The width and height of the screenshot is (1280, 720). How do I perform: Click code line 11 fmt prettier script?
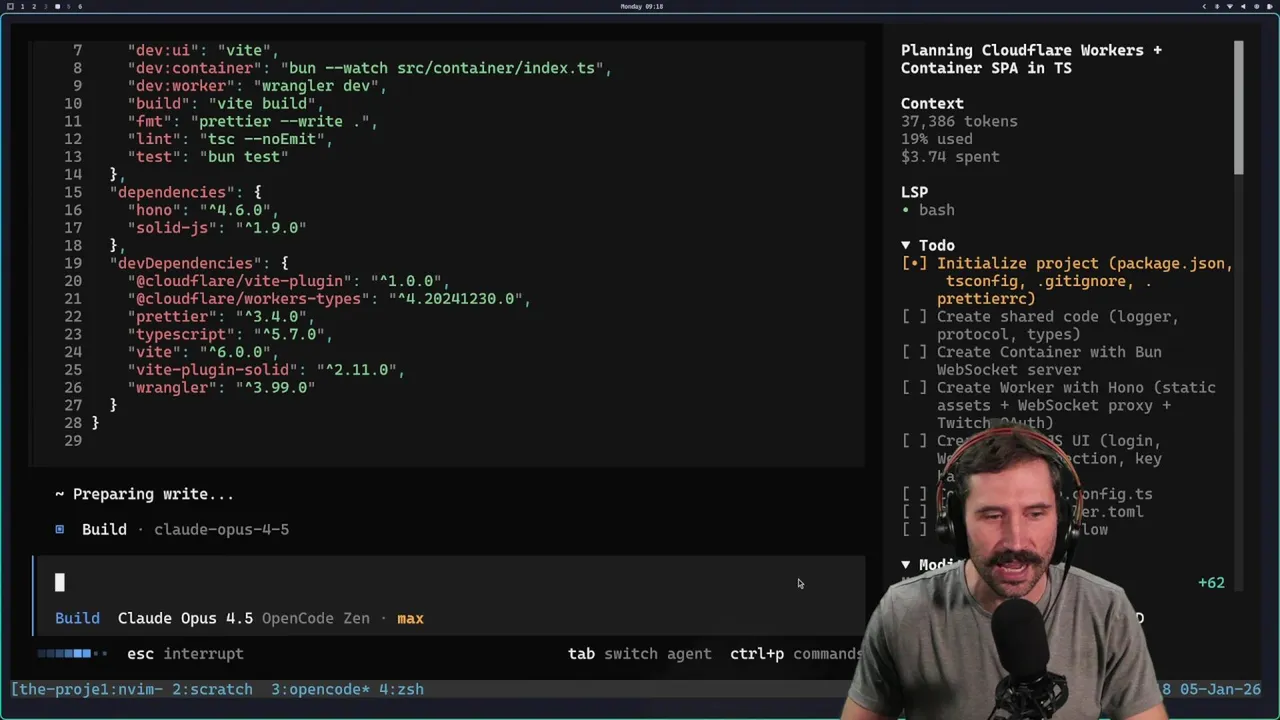(252, 122)
